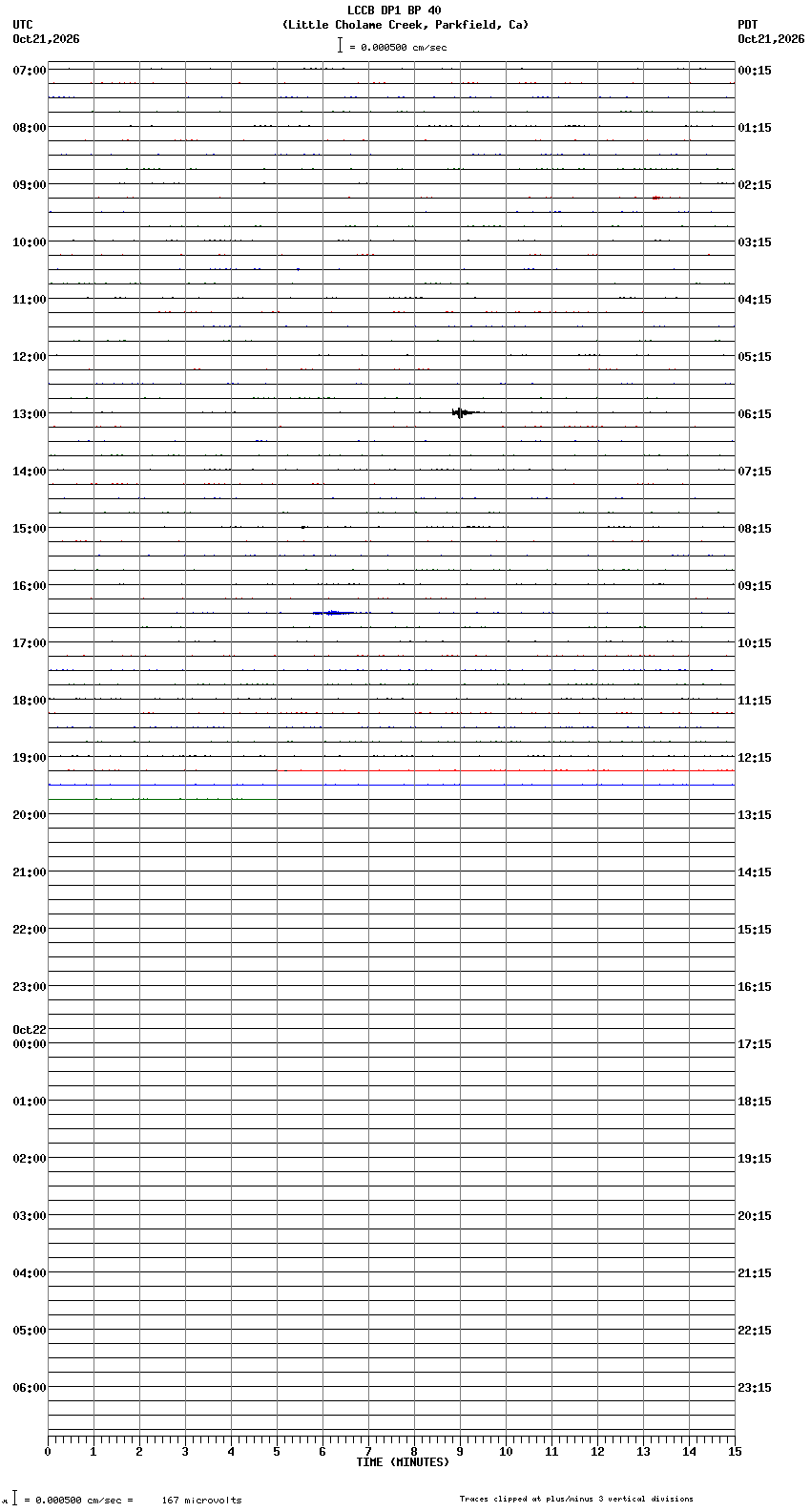Viewport: 811px width, 1512px height.
Task: Click the 00:00 UTC time label
Action: click(30, 1044)
